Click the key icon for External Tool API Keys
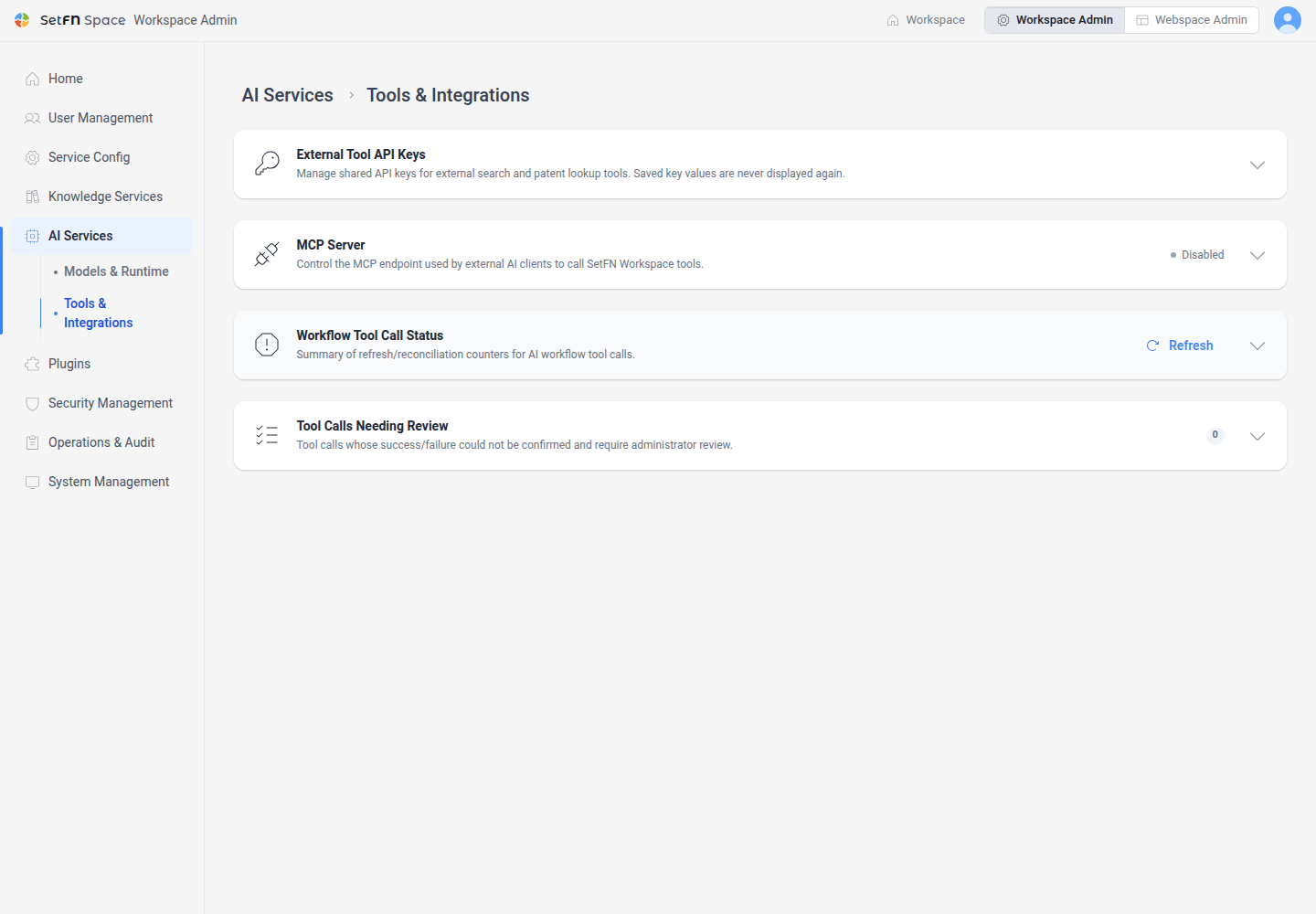Image resolution: width=1316 pixels, height=914 pixels. coord(267,164)
